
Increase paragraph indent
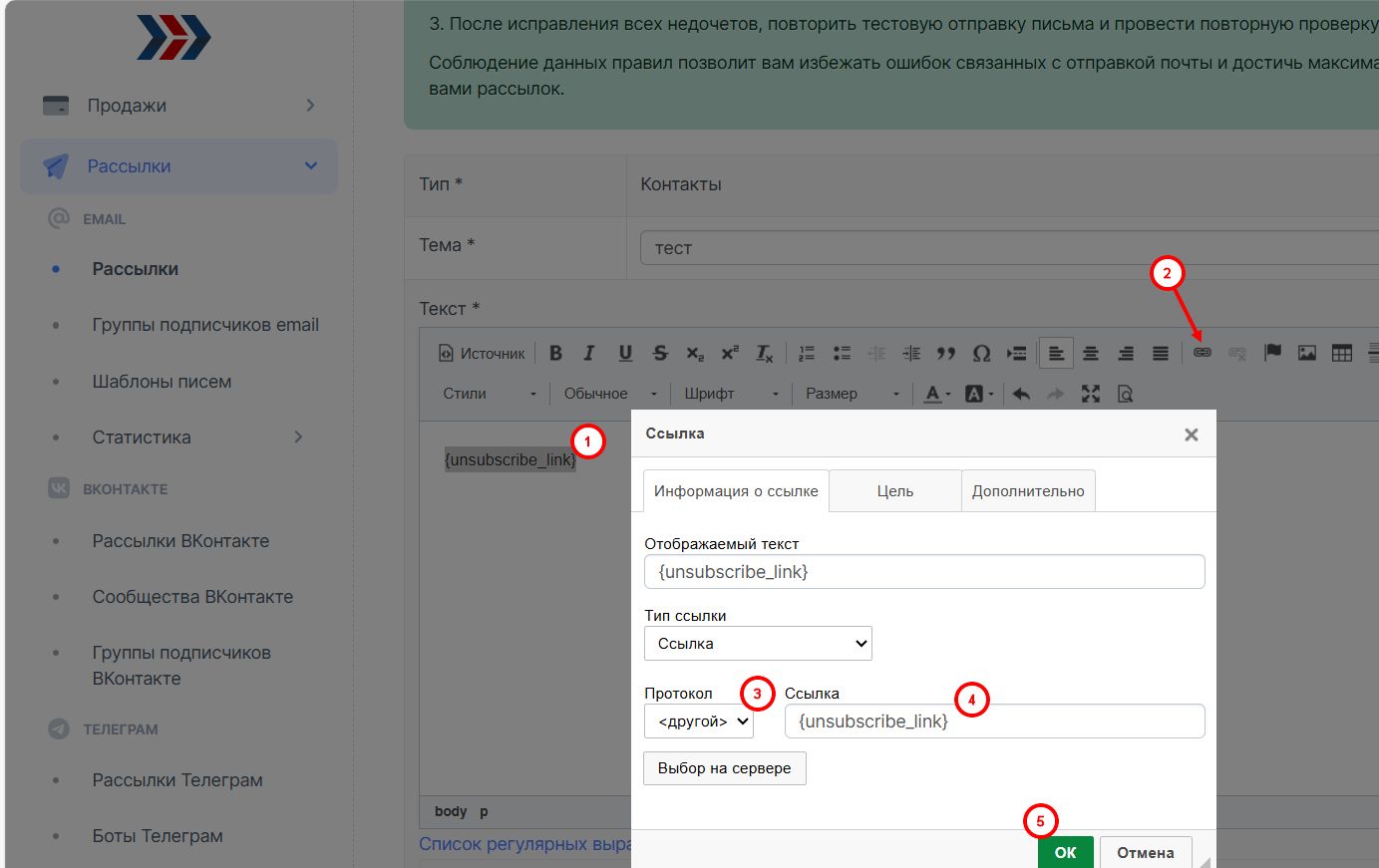[911, 353]
